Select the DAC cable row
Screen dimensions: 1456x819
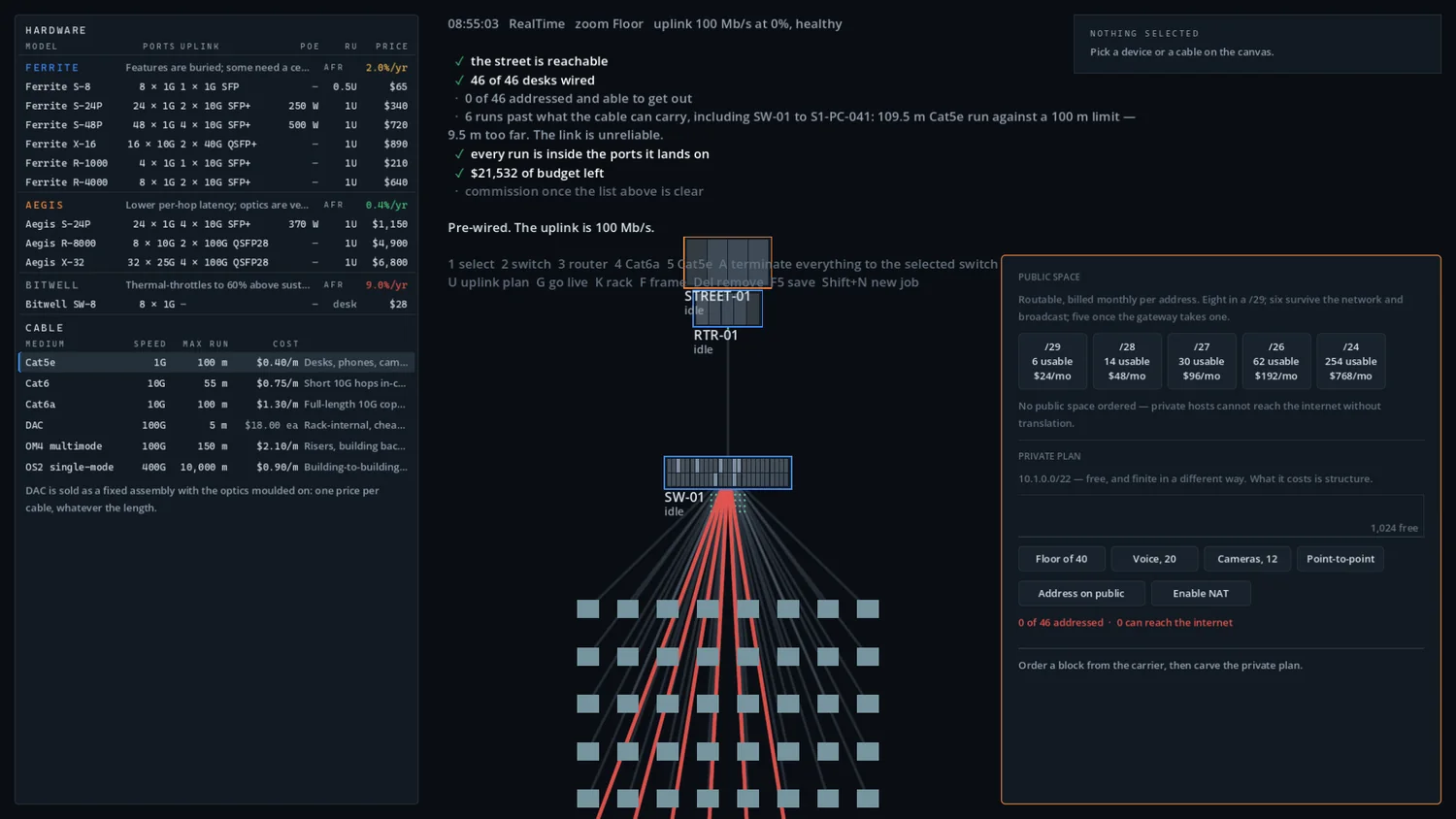(x=216, y=425)
